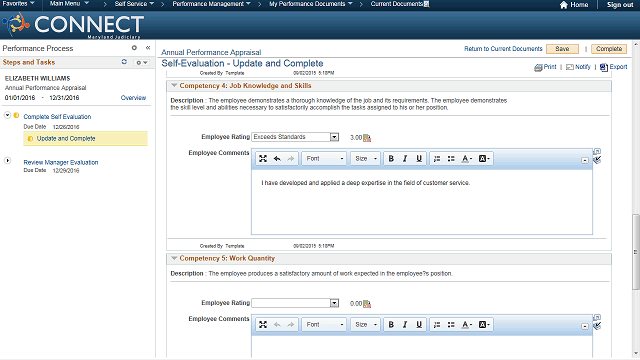Open rating description icon beside 3.00
Viewport: 640px width, 360px height.
coord(367,138)
